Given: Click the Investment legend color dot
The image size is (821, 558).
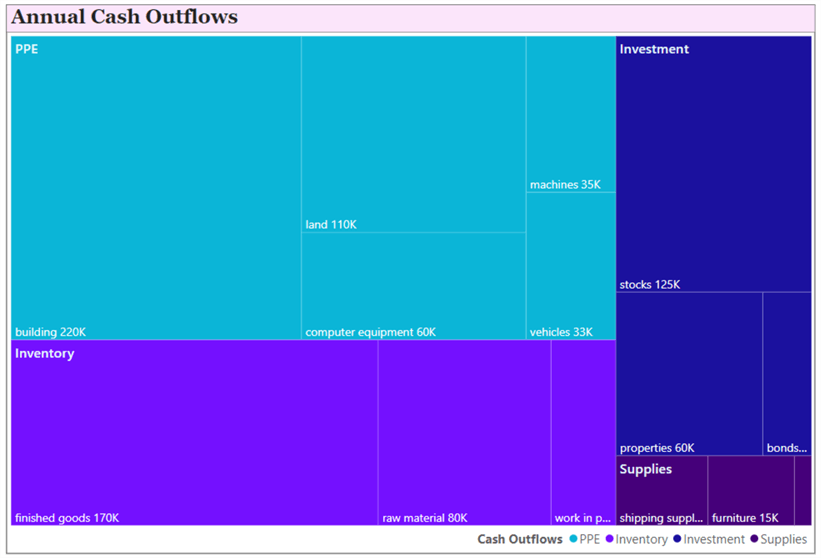Looking at the screenshot, I should (x=676, y=539).
